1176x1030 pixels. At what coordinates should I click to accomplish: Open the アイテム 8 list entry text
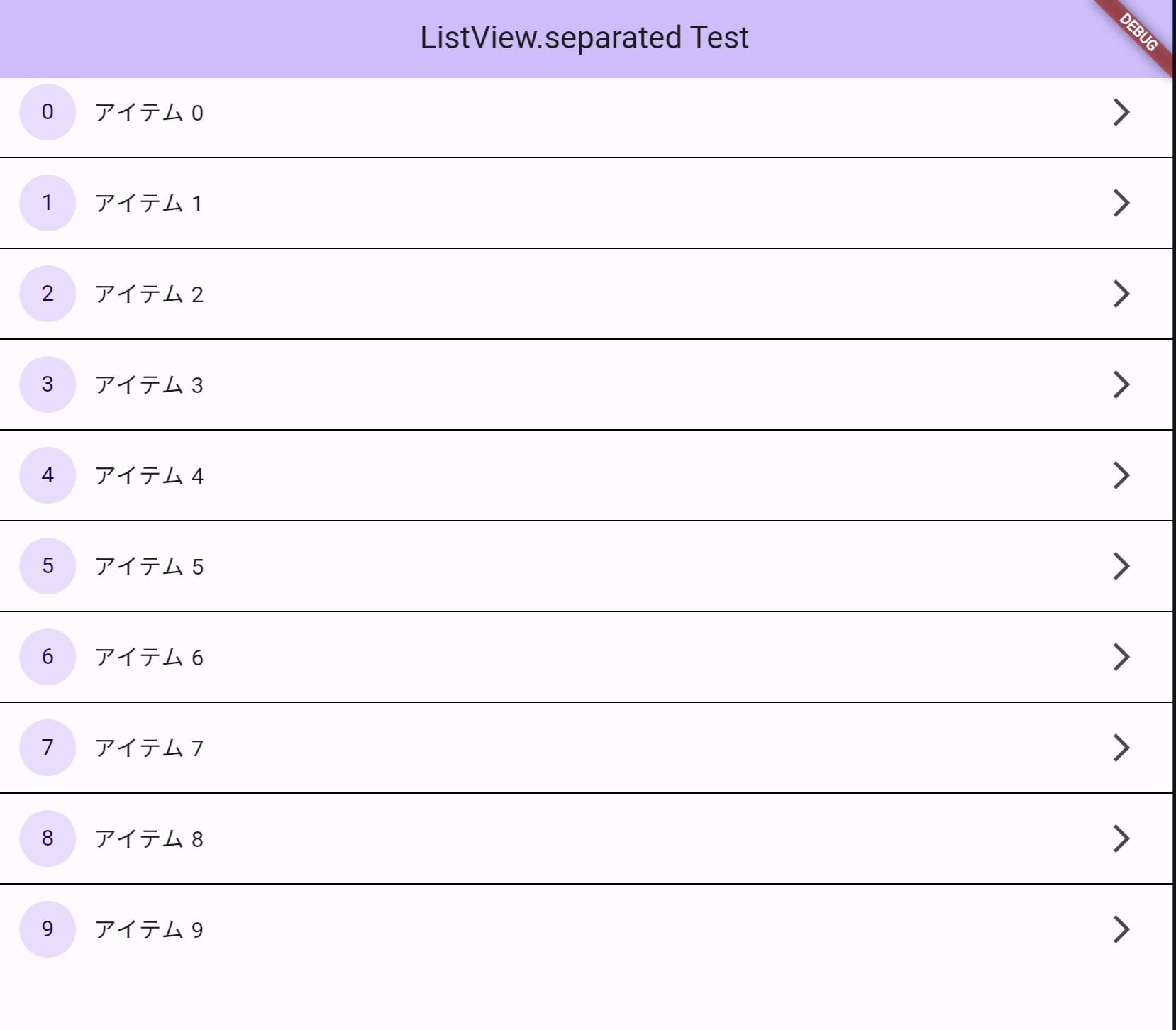pyautogui.click(x=149, y=838)
